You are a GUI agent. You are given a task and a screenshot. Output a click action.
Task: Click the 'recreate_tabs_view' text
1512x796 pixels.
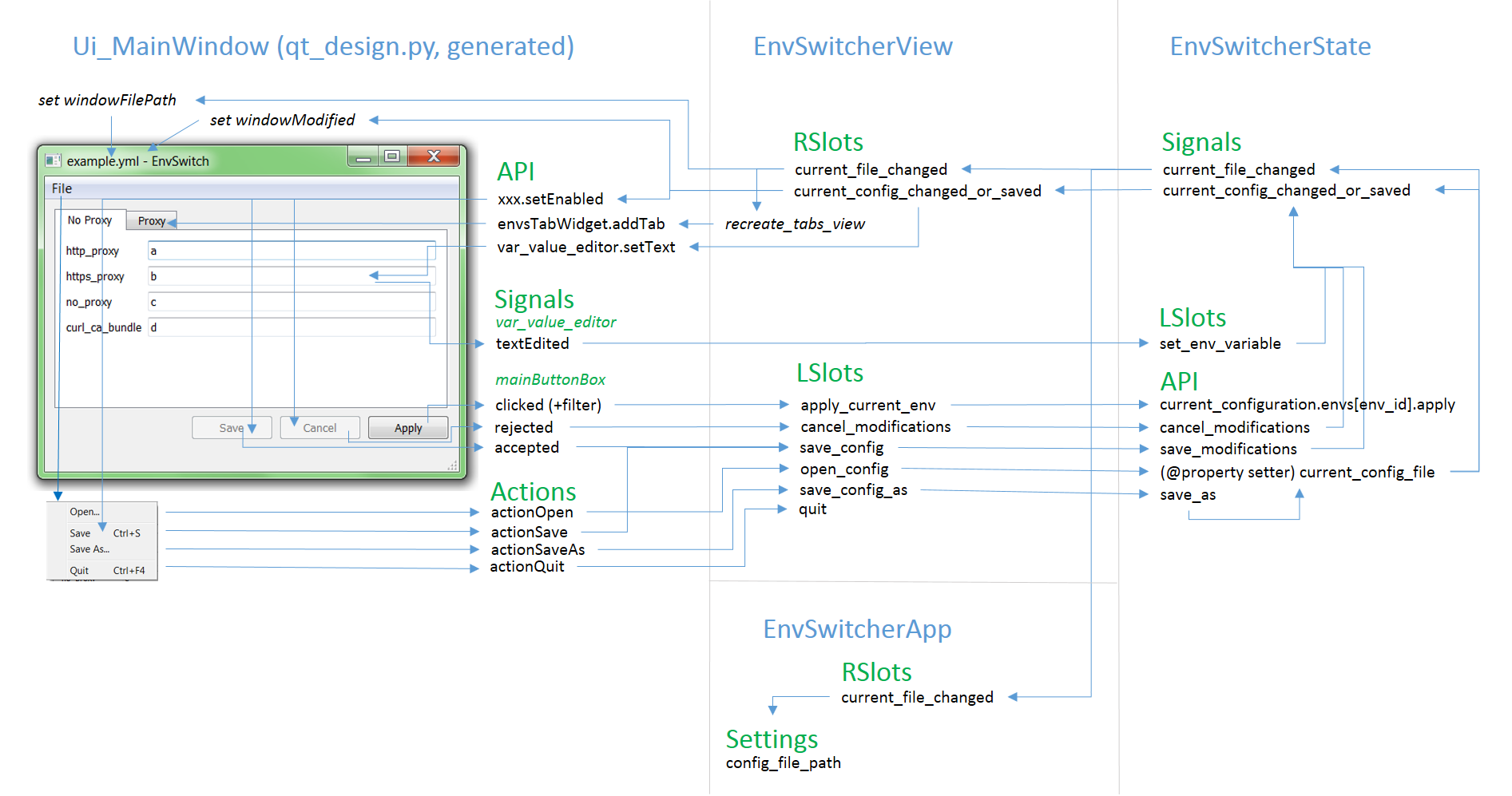click(x=795, y=224)
